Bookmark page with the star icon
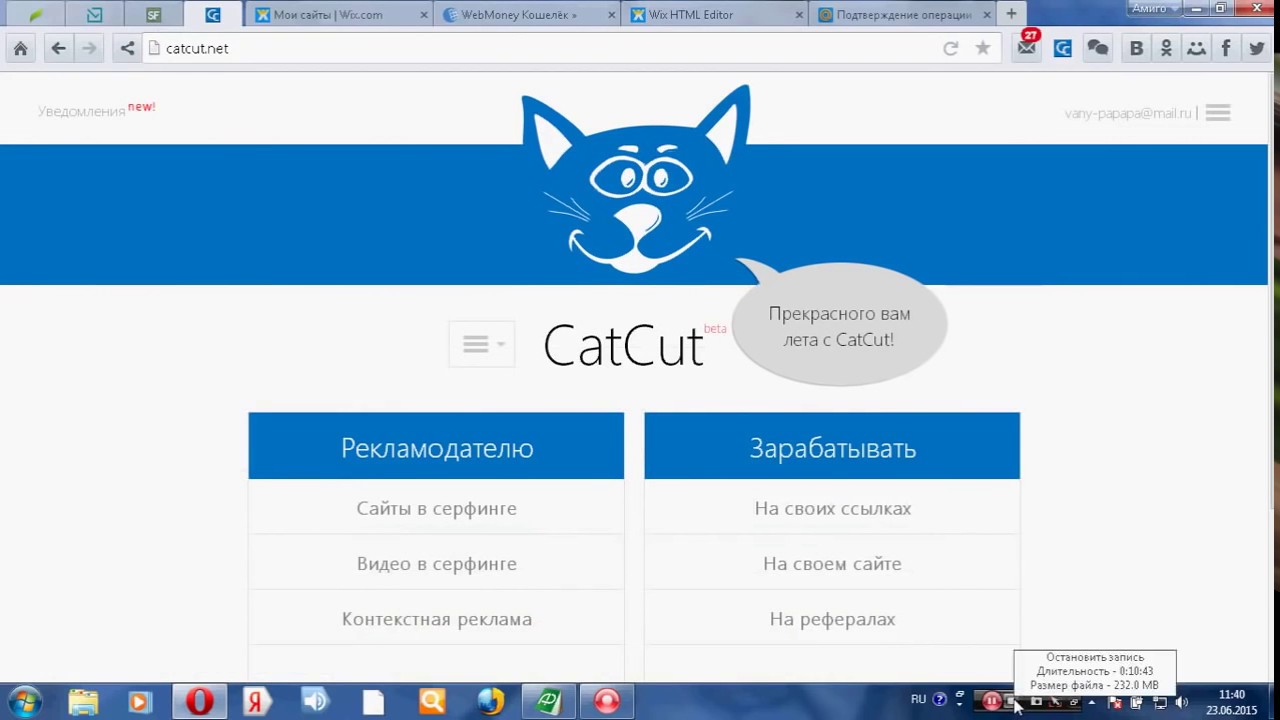This screenshot has width=1280, height=720. (983, 48)
